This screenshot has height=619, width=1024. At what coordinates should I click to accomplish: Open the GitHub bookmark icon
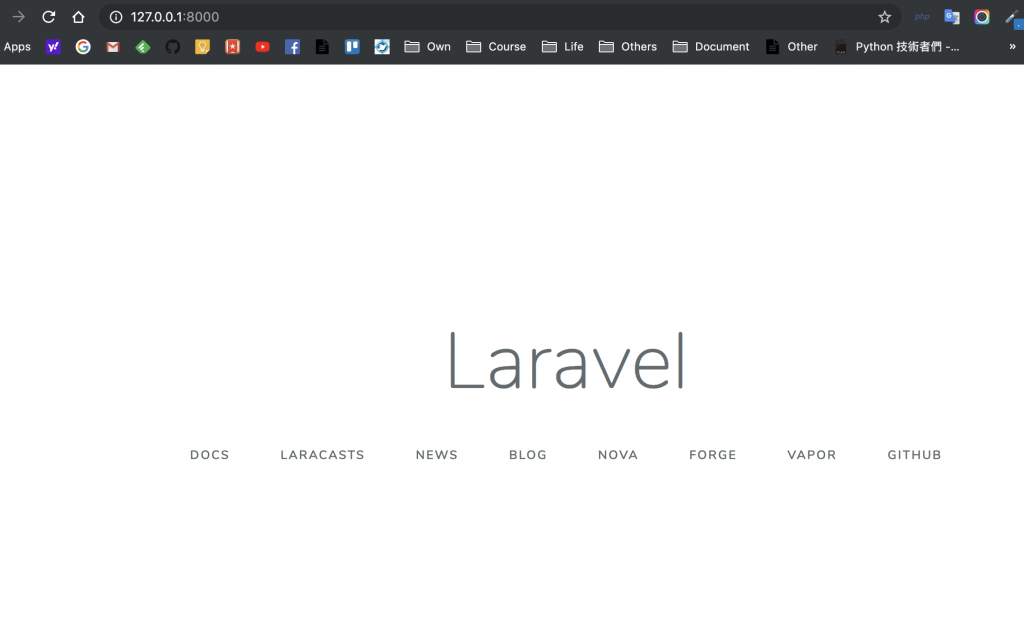click(x=172, y=46)
